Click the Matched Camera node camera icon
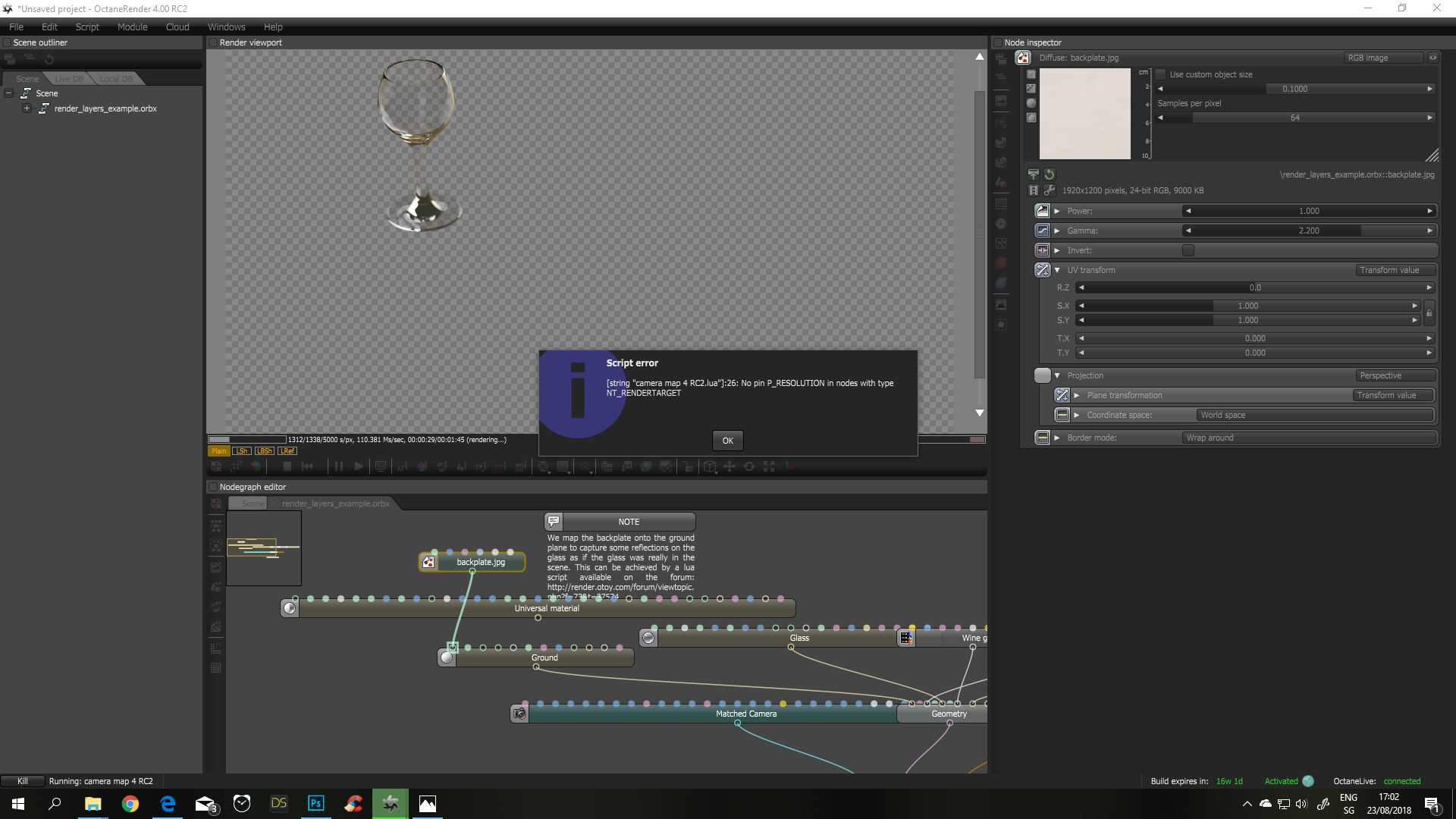Image resolution: width=1456 pixels, height=819 pixels. (519, 714)
